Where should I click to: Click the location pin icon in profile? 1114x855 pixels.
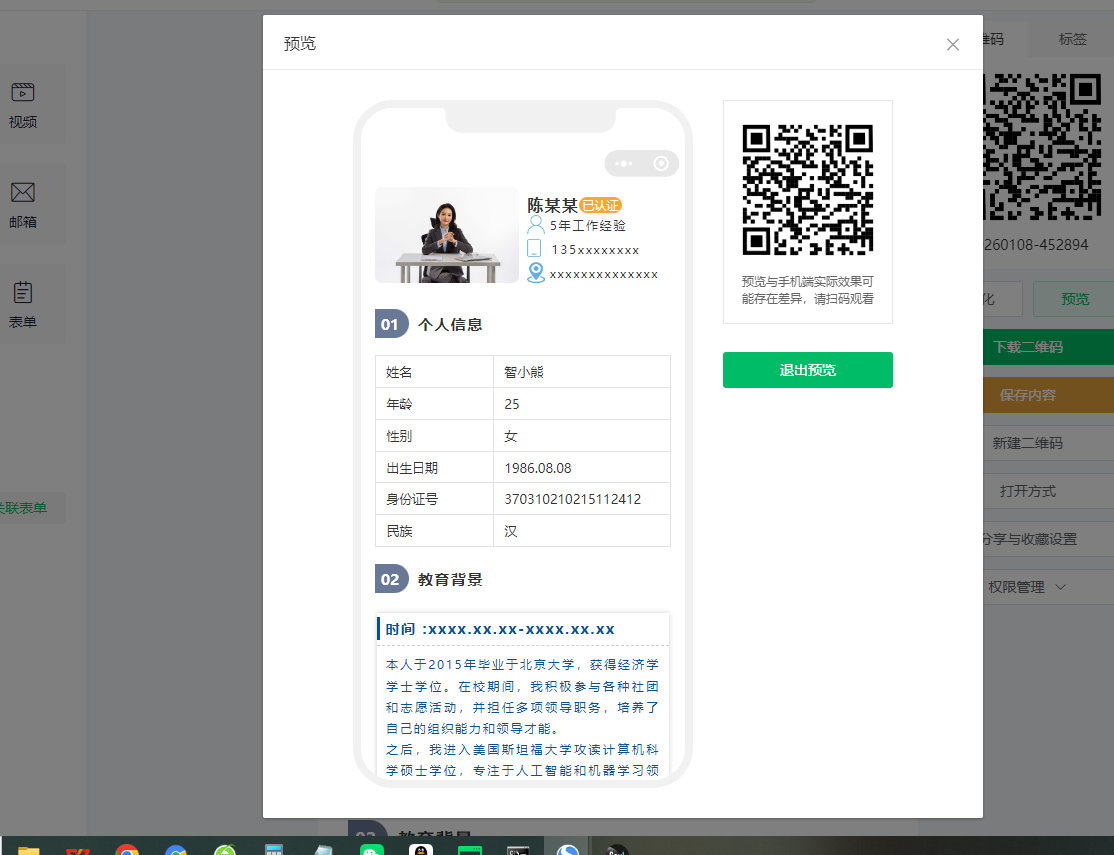[536, 273]
